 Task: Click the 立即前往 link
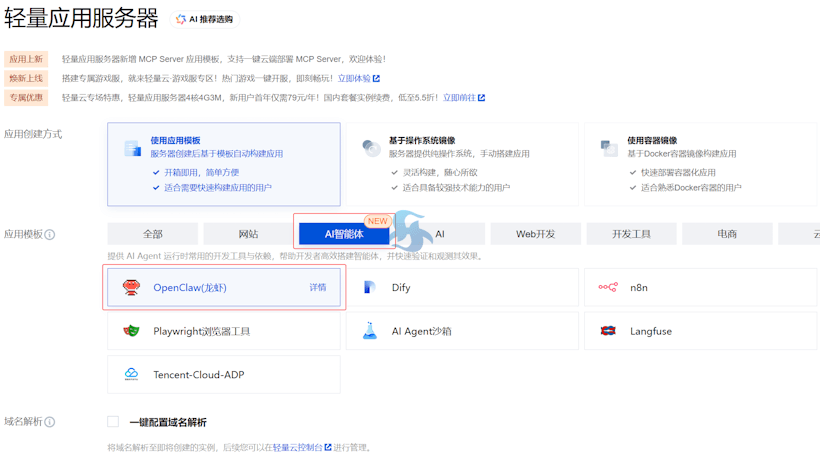(459, 98)
